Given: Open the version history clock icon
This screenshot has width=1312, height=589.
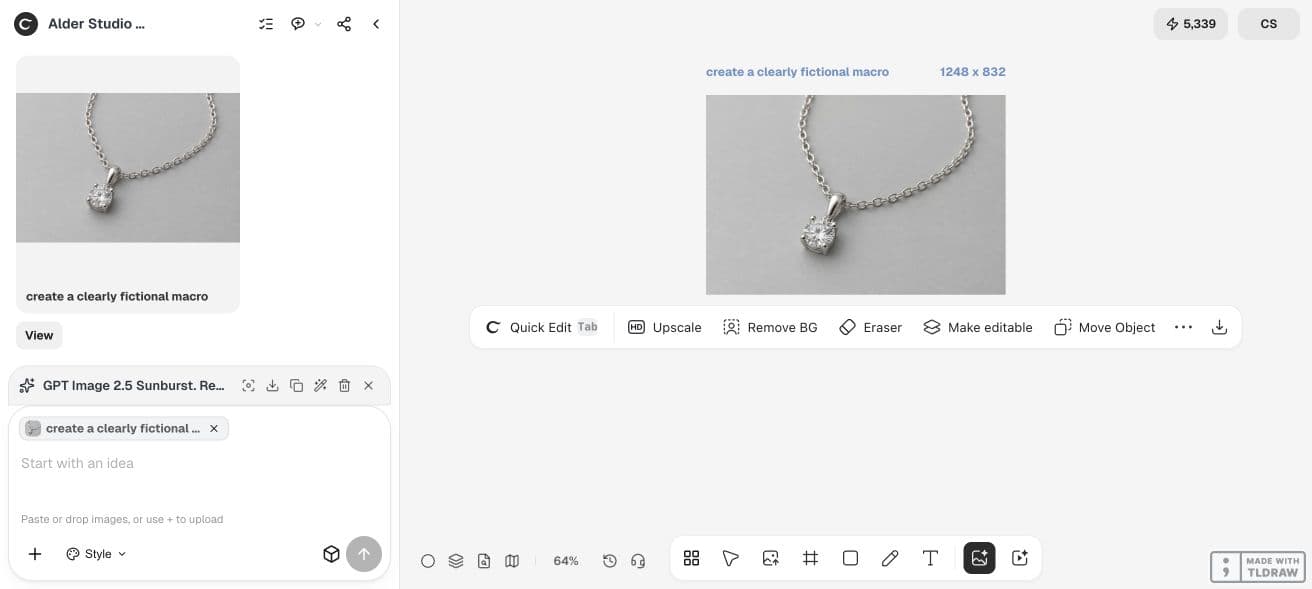Looking at the screenshot, I should [x=610, y=561].
